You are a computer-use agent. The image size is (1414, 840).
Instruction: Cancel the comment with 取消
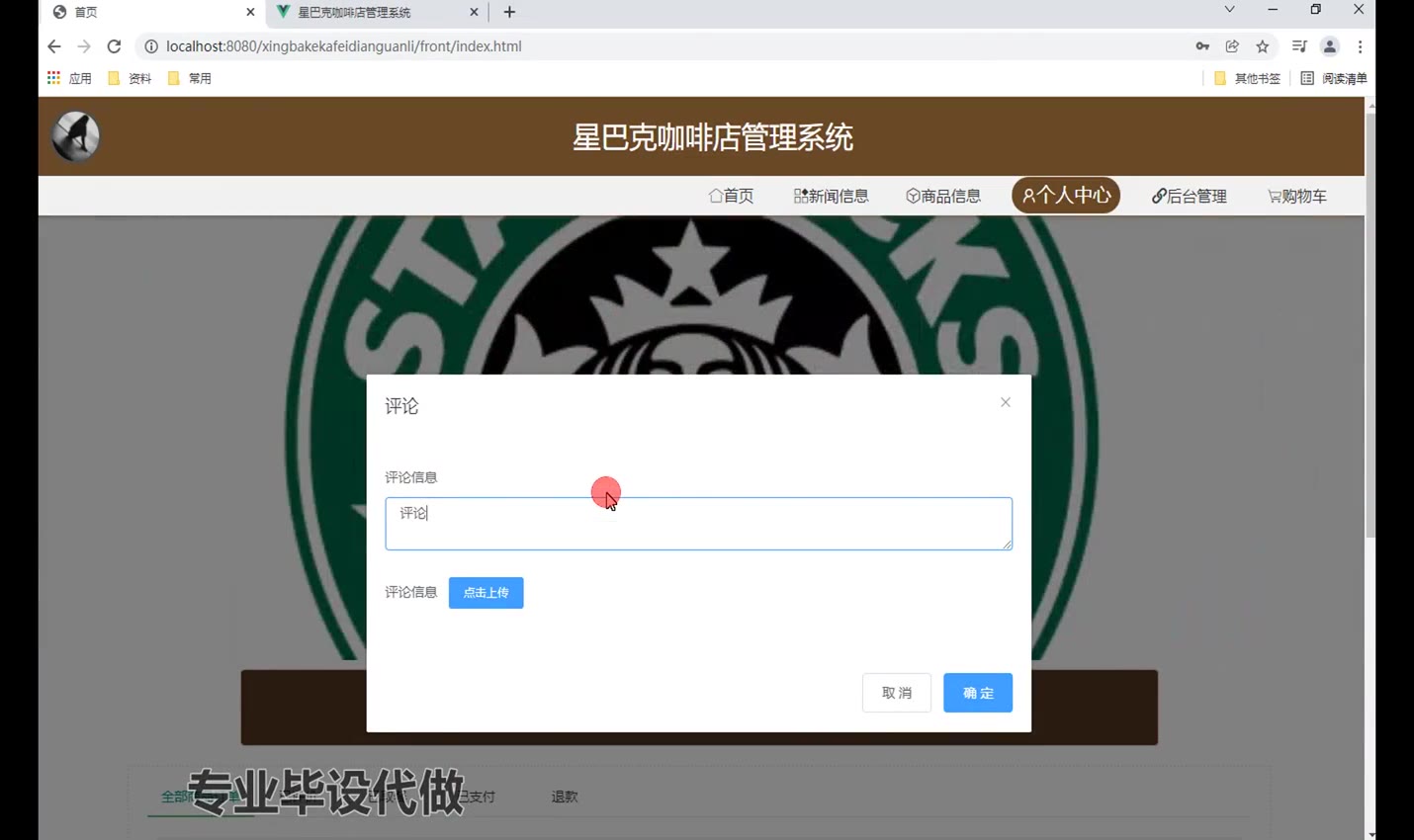pyautogui.click(x=897, y=693)
